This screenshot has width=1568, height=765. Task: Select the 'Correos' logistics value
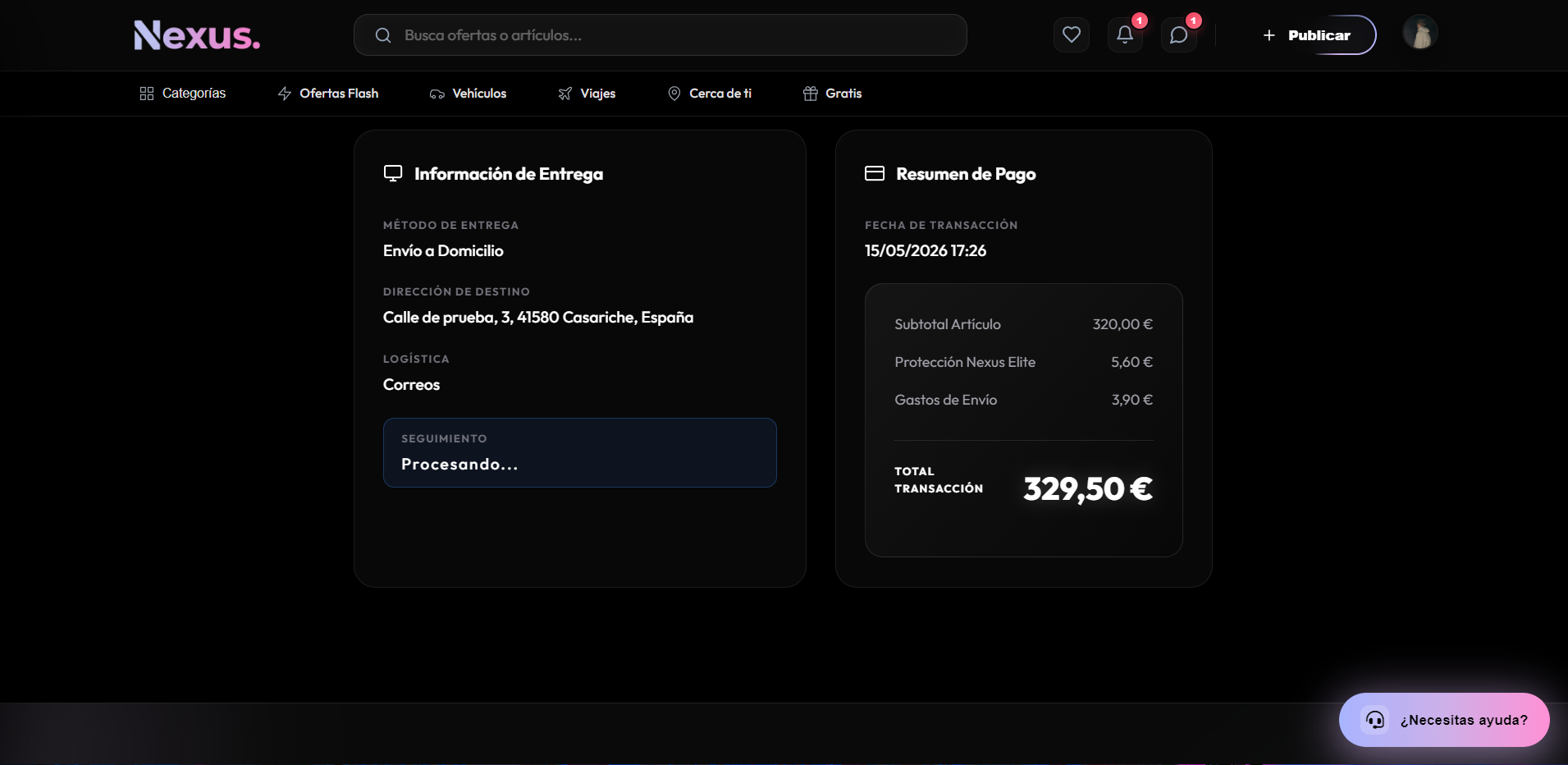point(411,384)
